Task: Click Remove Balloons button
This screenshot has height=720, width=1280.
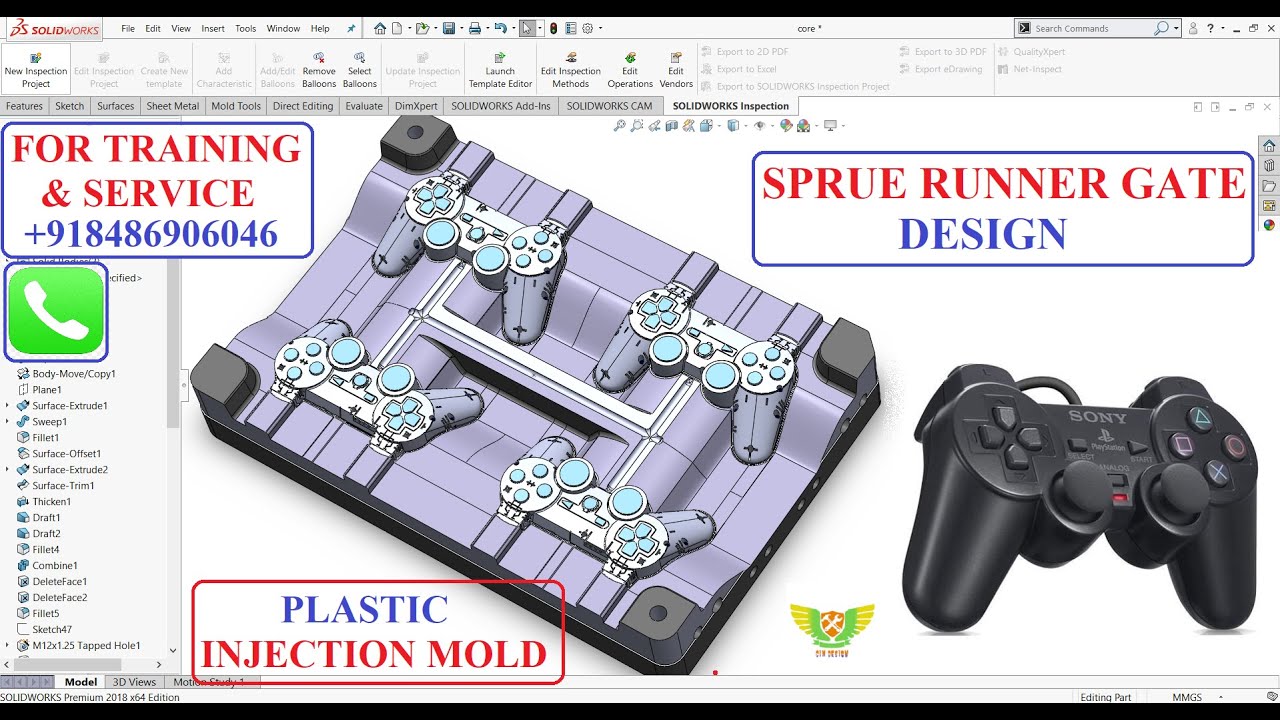Action: (x=319, y=69)
